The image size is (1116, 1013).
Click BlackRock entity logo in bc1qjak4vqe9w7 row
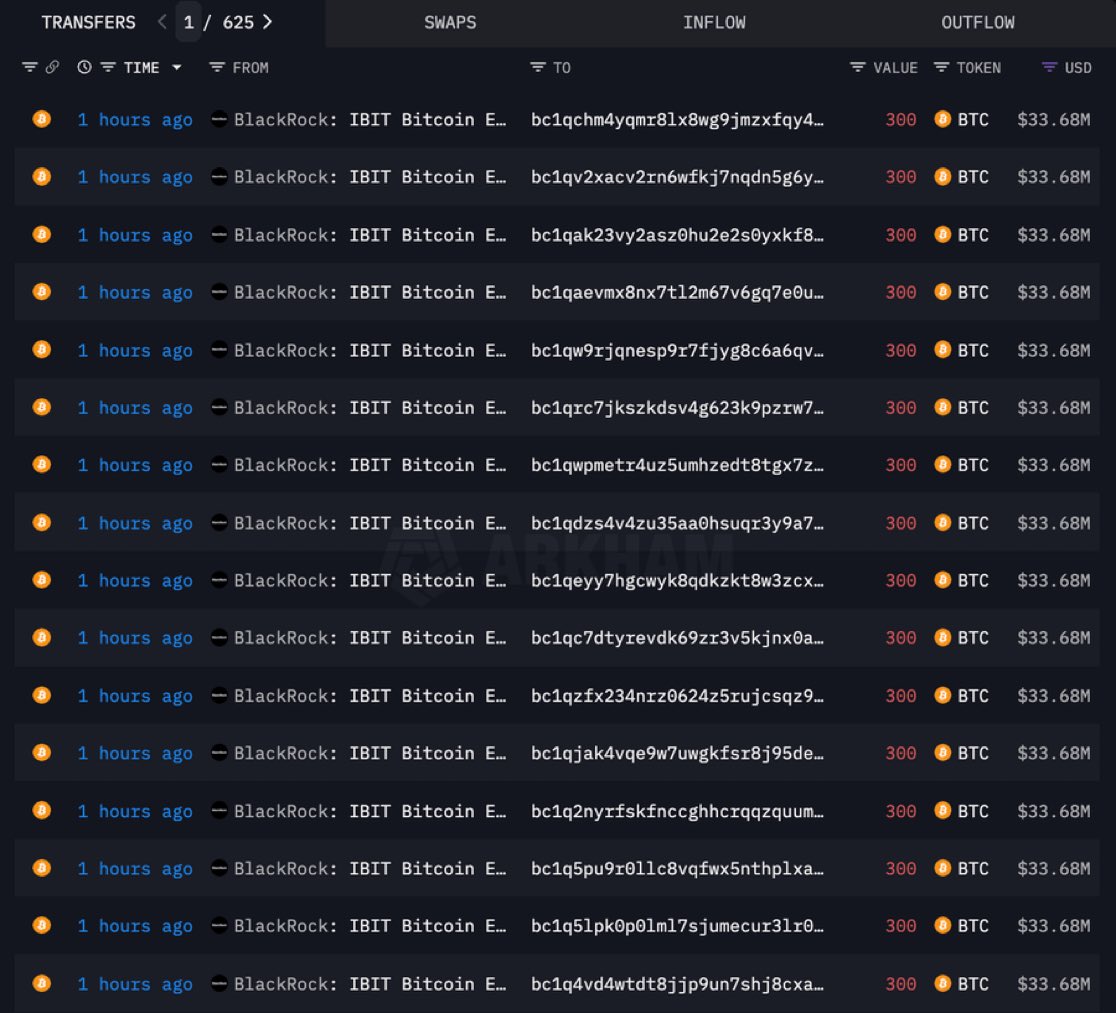coord(219,752)
